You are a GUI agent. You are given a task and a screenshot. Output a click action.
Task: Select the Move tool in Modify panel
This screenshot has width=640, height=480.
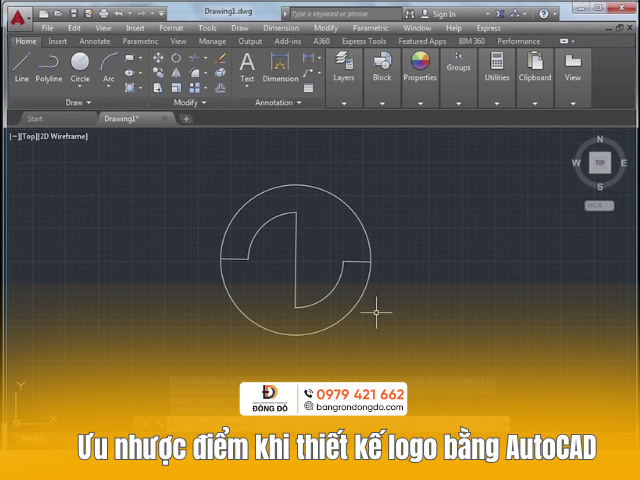[x=158, y=58]
